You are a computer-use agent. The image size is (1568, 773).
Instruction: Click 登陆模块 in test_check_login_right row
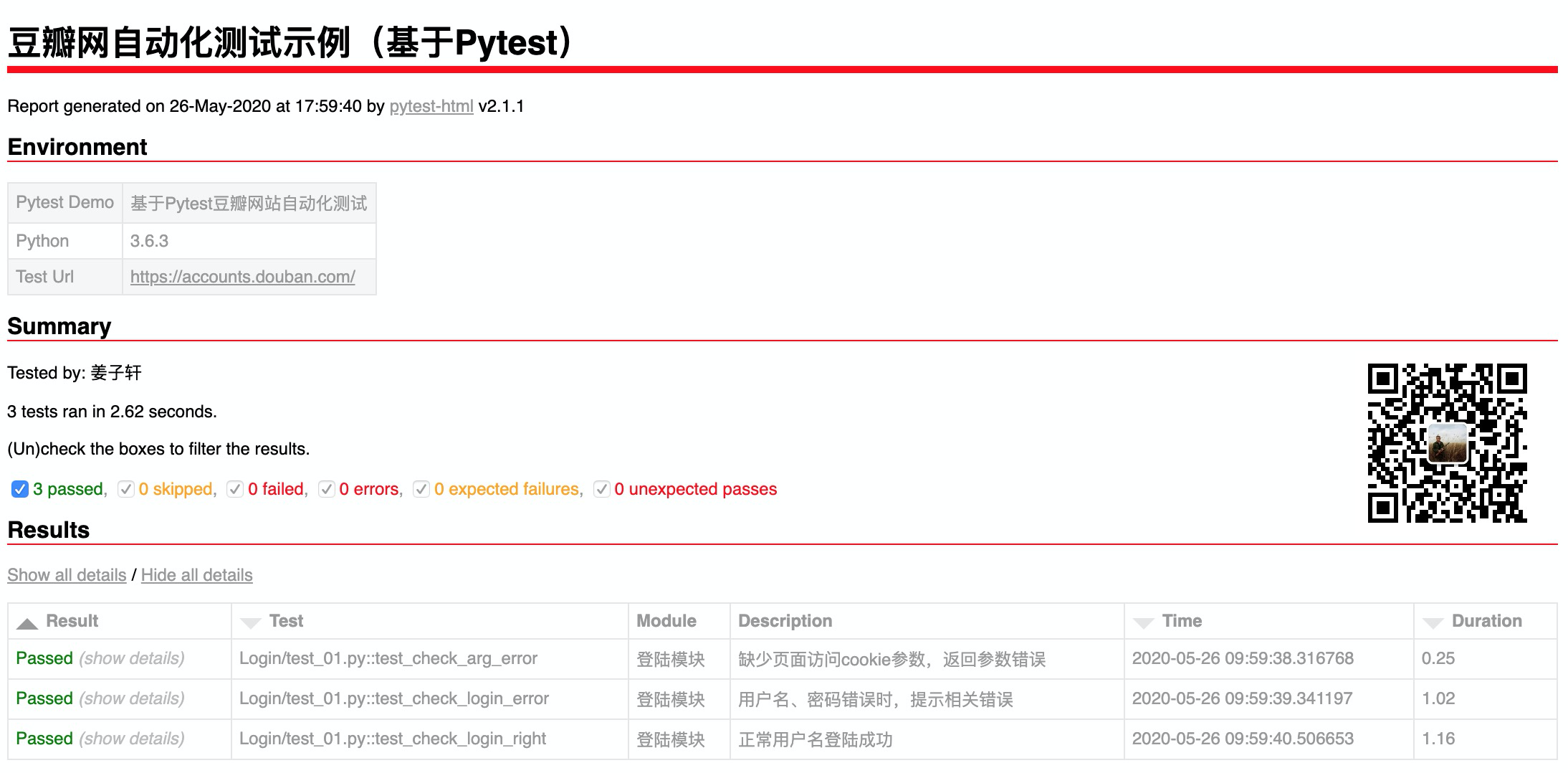coord(671,739)
